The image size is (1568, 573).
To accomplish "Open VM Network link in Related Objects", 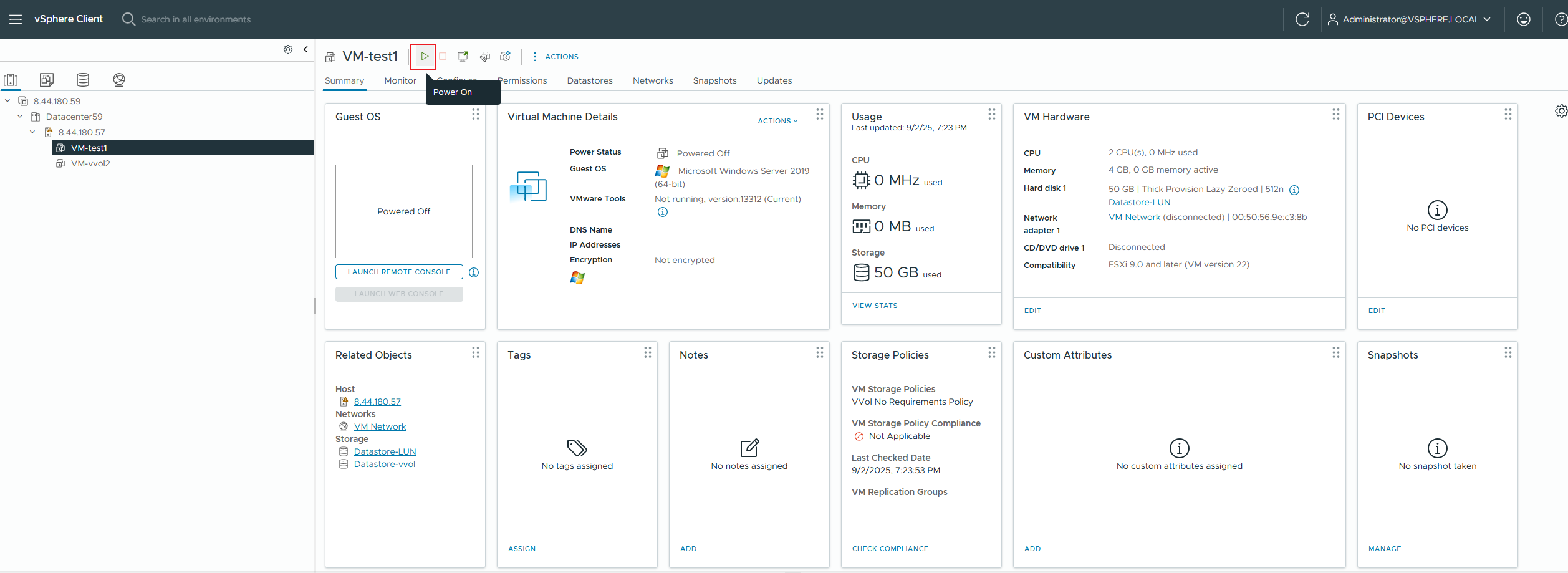I will [380, 426].
